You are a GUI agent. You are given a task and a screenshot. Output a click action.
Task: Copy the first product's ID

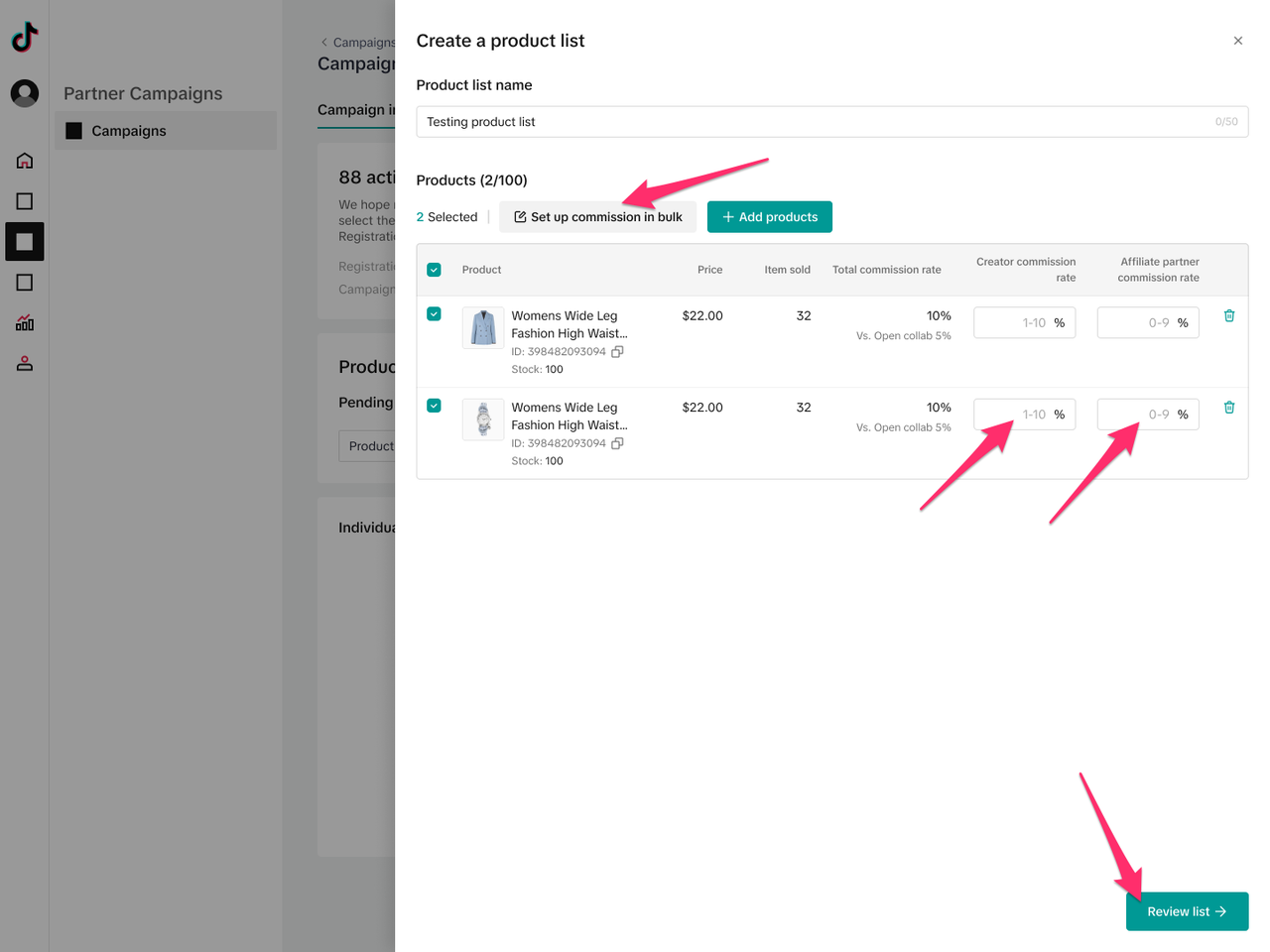(617, 352)
